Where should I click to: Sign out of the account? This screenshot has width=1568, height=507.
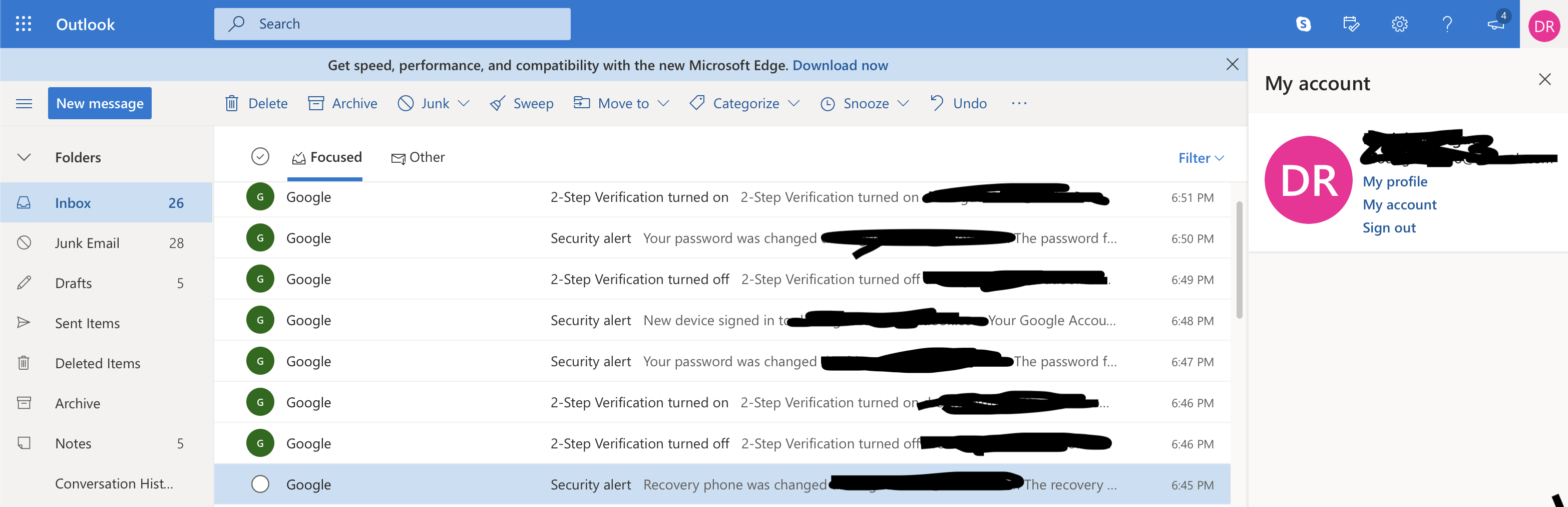pos(1389,226)
